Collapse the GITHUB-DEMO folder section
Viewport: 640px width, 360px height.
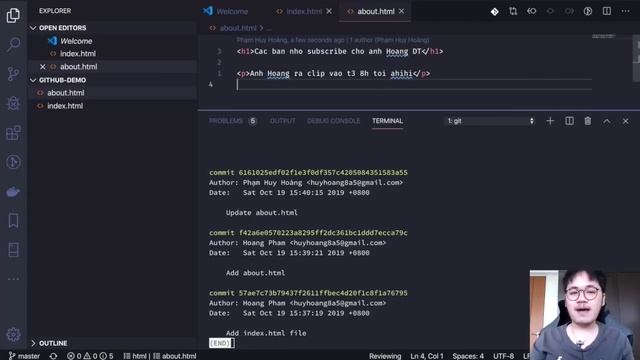tap(33, 80)
